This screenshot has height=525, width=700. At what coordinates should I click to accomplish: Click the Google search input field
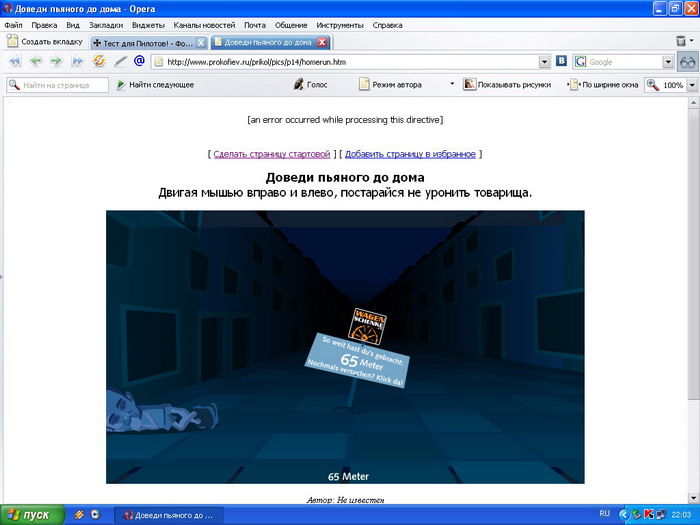[624, 62]
